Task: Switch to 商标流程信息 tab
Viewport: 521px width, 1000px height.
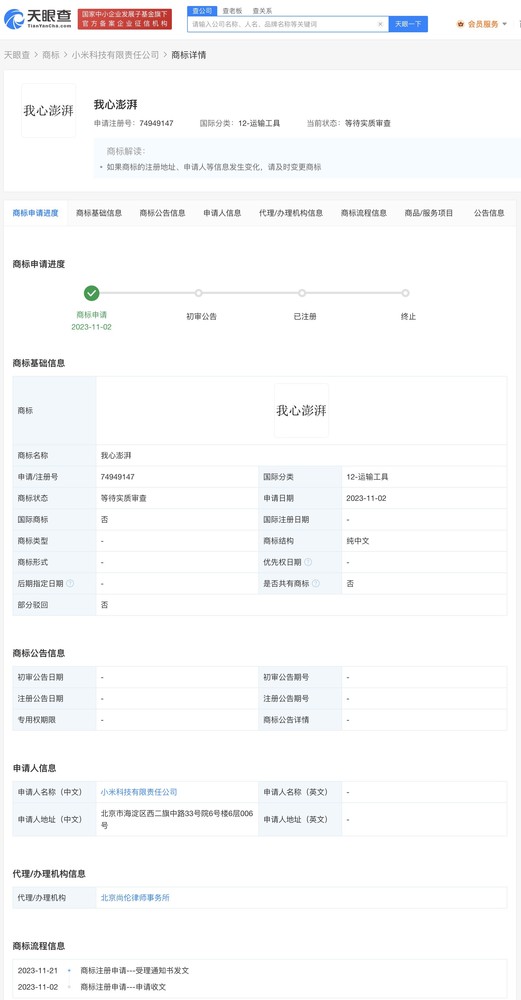Action: 363,213
